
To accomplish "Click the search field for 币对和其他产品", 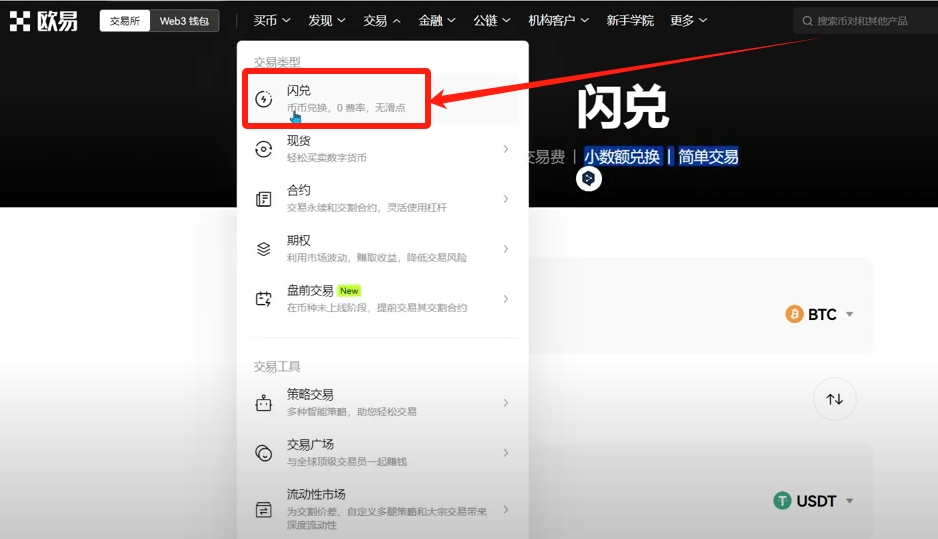I will (x=865, y=21).
